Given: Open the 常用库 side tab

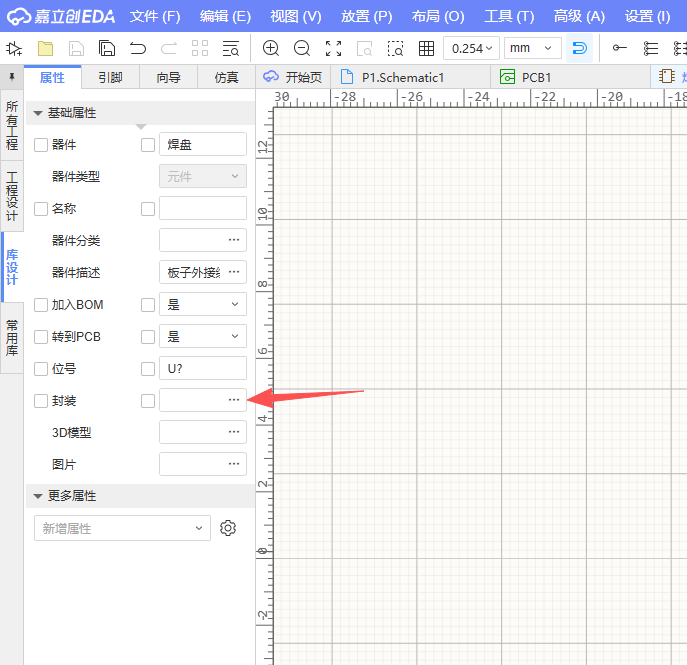Looking at the screenshot, I should (x=12, y=338).
